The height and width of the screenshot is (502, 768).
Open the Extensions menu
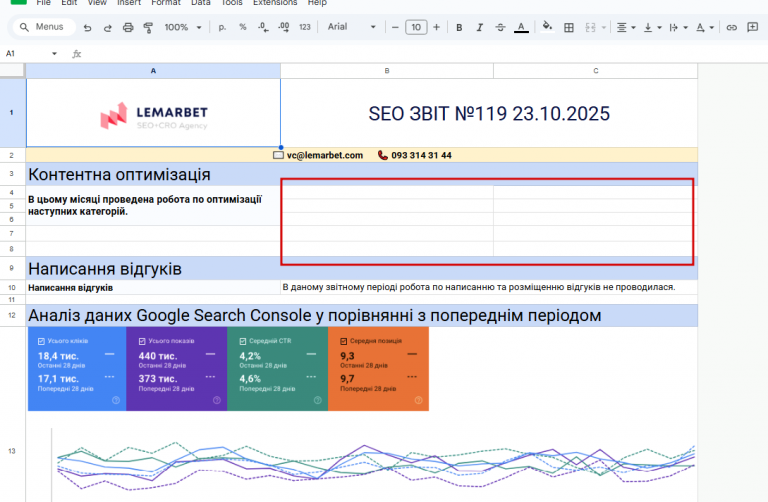tap(275, 3)
